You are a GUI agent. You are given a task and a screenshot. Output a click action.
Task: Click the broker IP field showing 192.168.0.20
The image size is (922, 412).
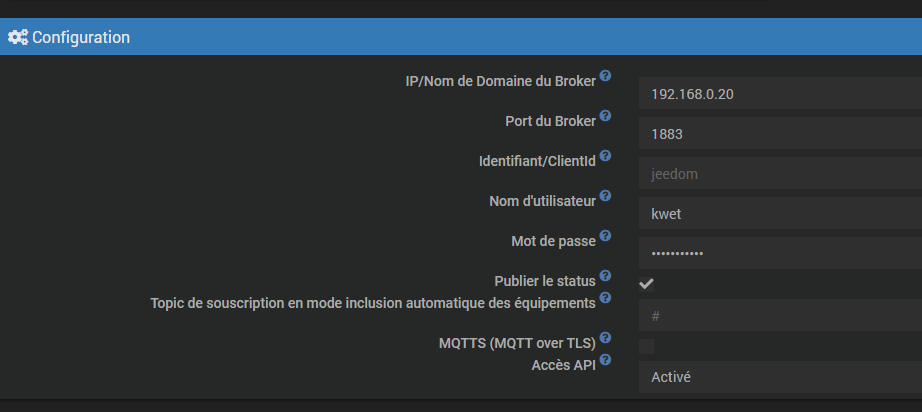[x=780, y=93]
